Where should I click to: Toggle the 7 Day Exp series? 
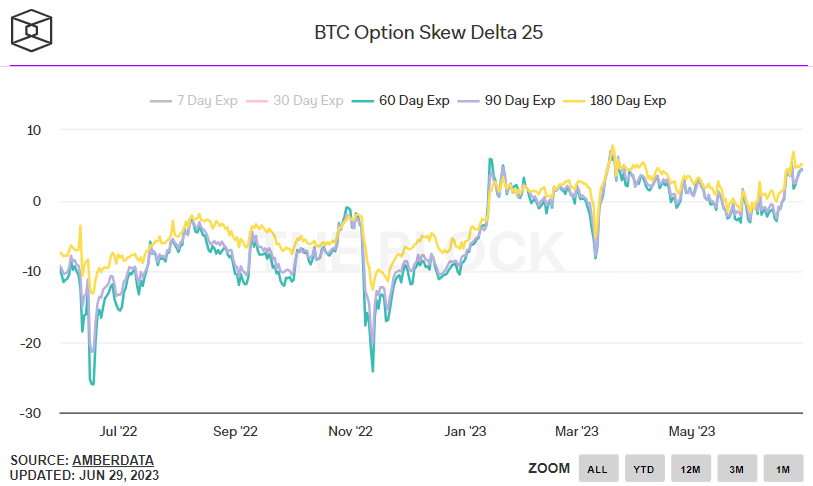pos(193,101)
